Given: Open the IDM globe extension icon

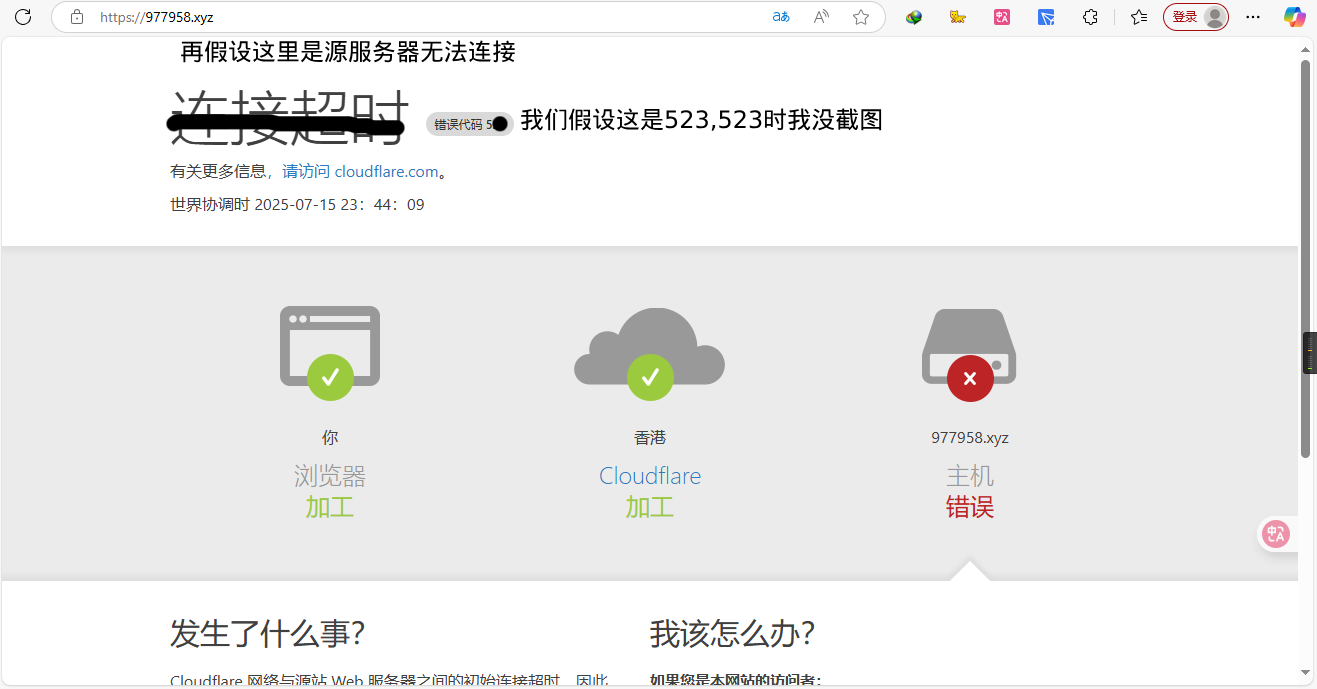Looking at the screenshot, I should (913, 17).
